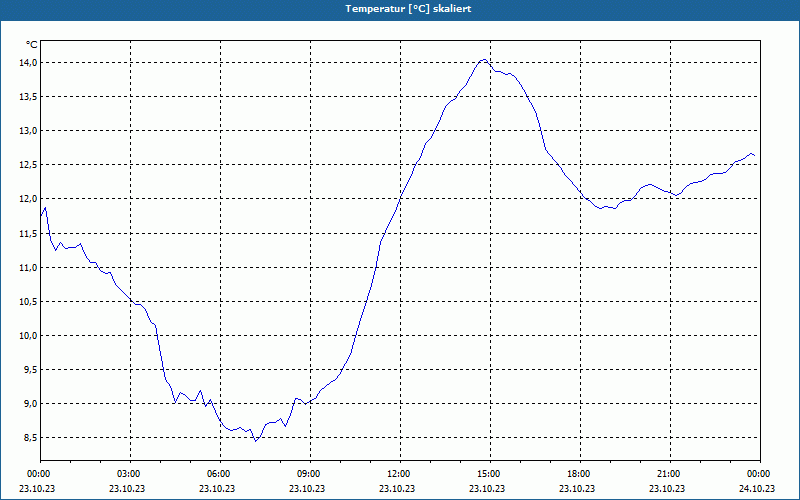This screenshot has width=800, height=500.
Task: Click the '21:00' time label
Action: [x=670, y=474]
